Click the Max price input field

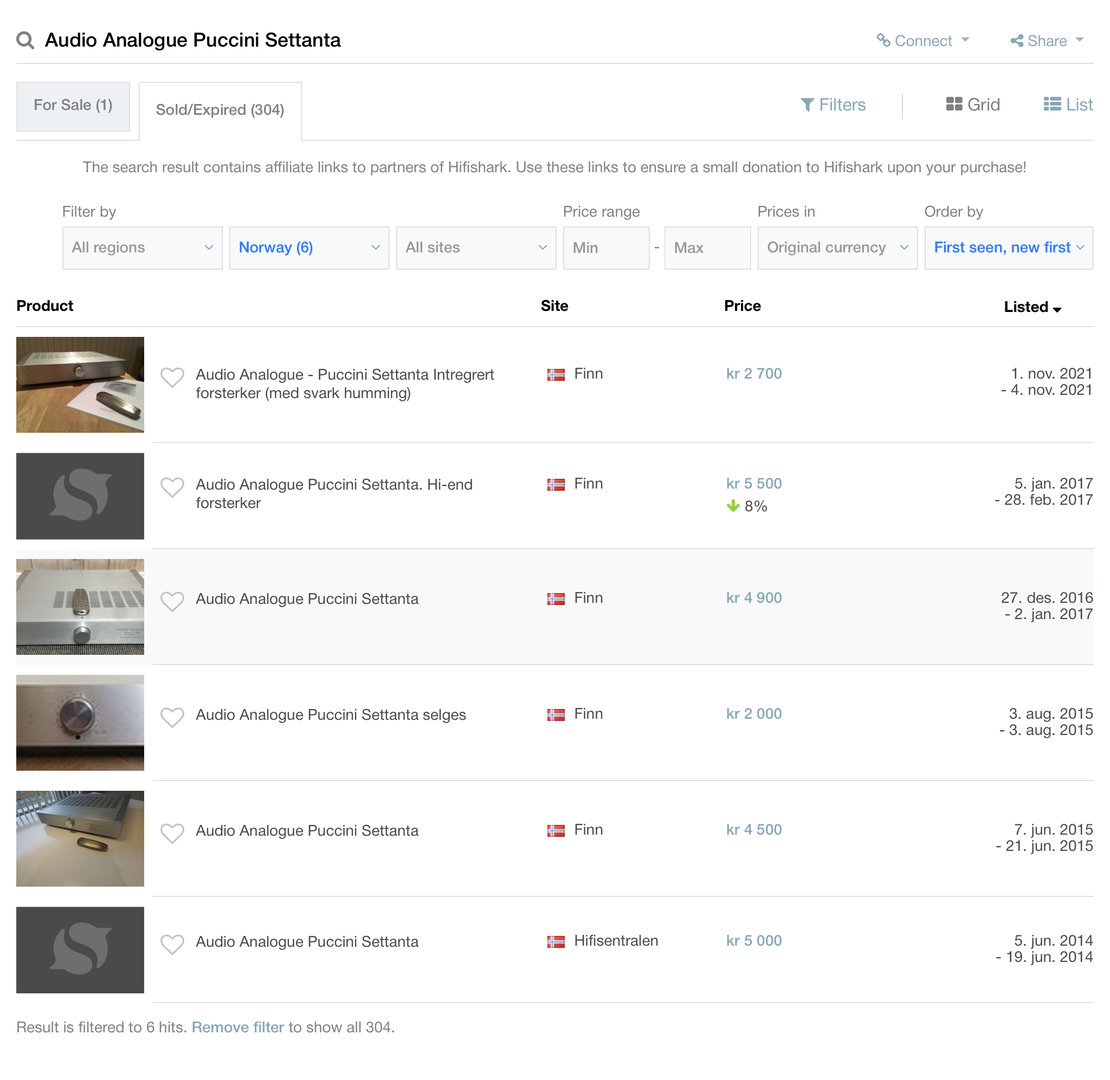click(x=707, y=248)
